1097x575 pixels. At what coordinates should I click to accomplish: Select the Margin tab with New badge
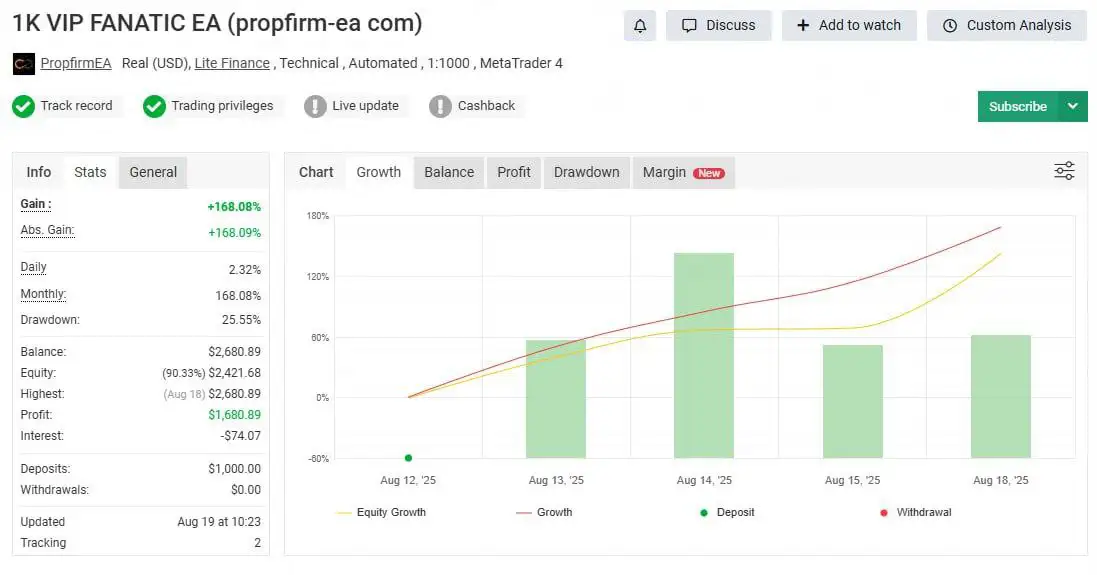pyautogui.click(x=683, y=172)
